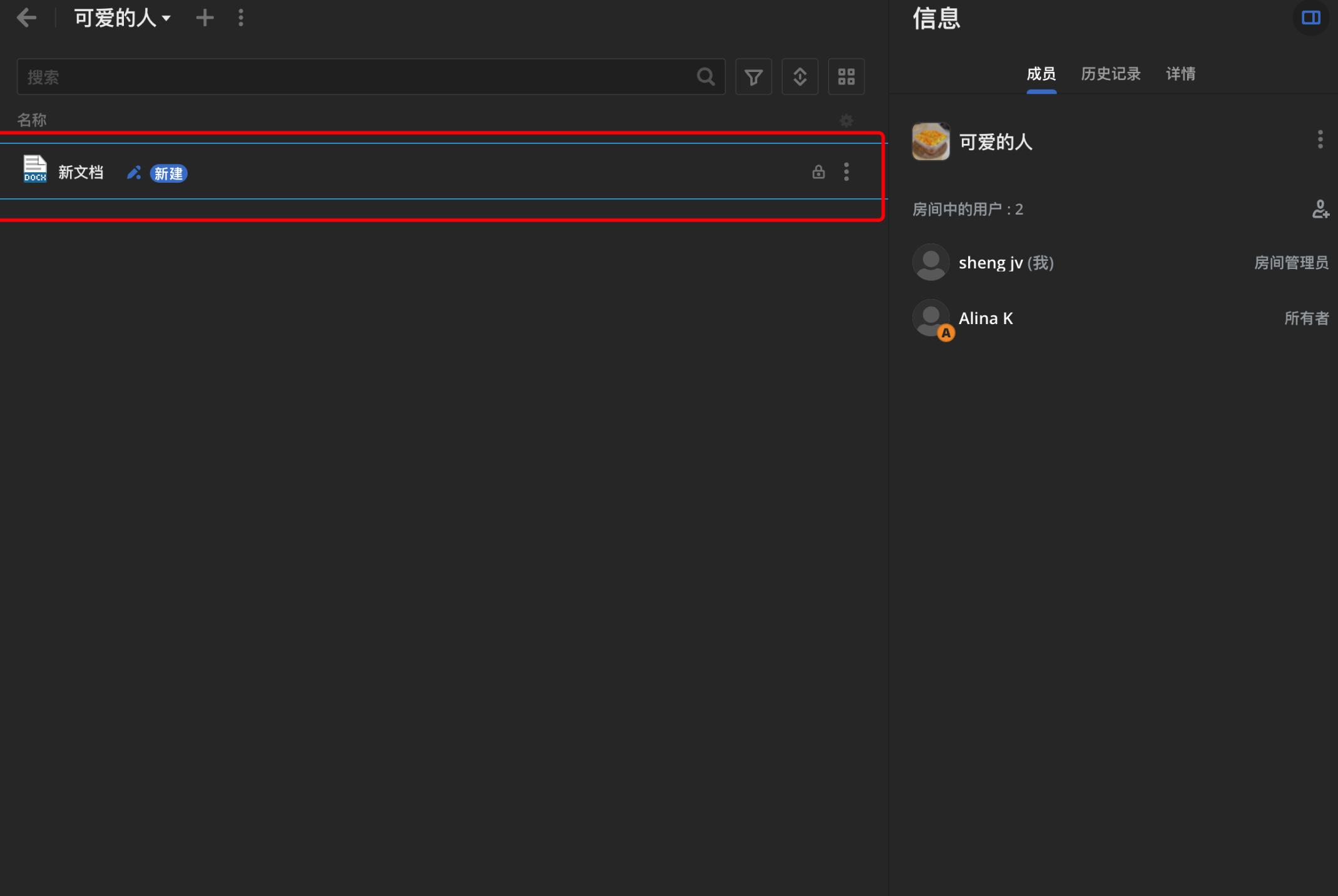Click the back arrow icon
This screenshot has width=1338, height=896.
tap(26, 18)
